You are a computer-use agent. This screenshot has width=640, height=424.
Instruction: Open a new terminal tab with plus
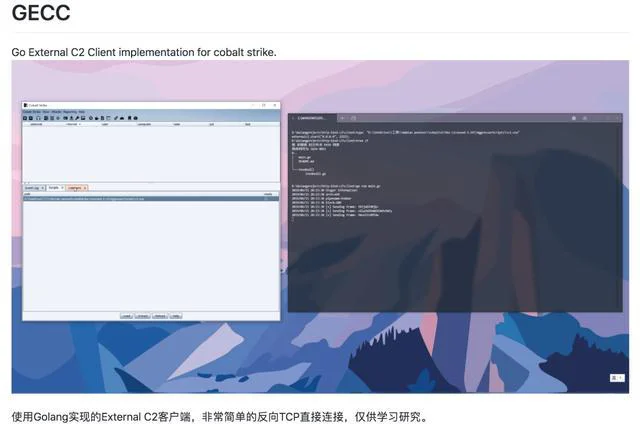pyautogui.click(x=342, y=118)
